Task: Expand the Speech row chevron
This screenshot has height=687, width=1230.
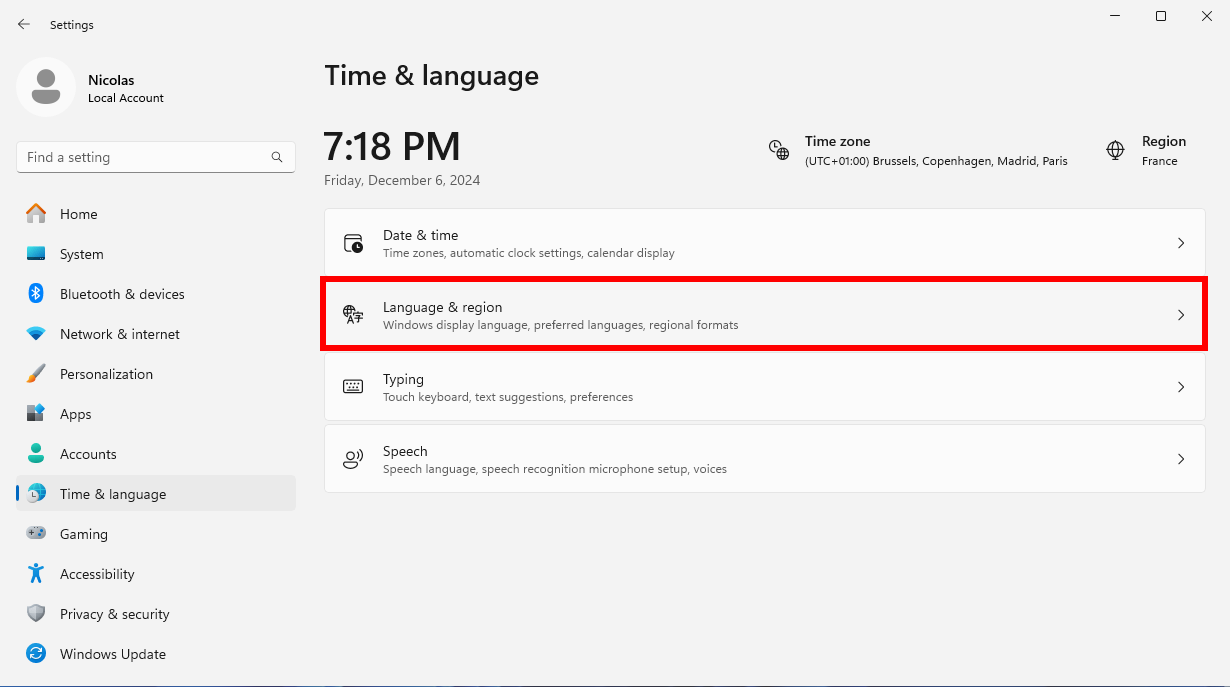Action: (x=1181, y=459)
